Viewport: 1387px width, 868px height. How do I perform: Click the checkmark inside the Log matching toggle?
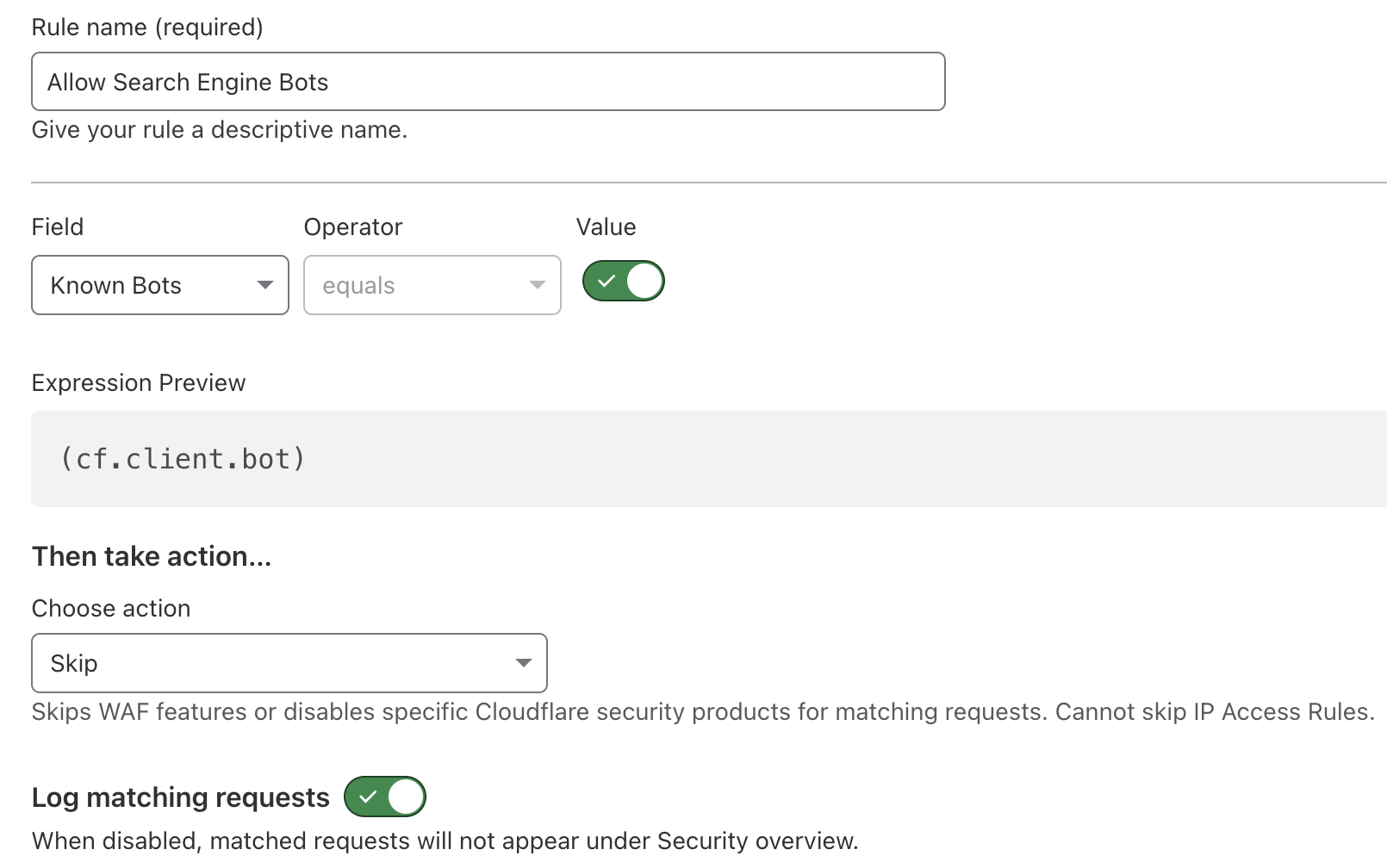click(370, 797)
